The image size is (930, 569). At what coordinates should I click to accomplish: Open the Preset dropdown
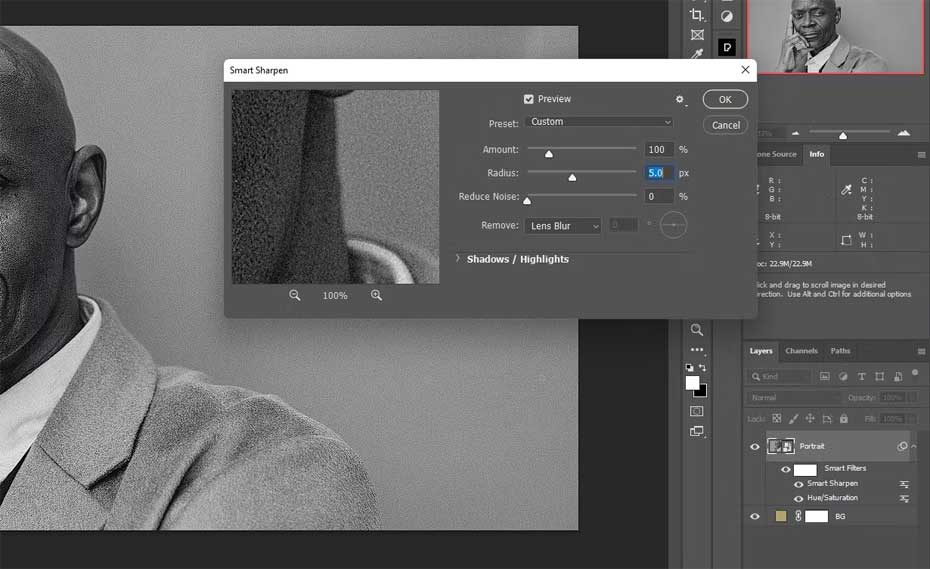599,122
